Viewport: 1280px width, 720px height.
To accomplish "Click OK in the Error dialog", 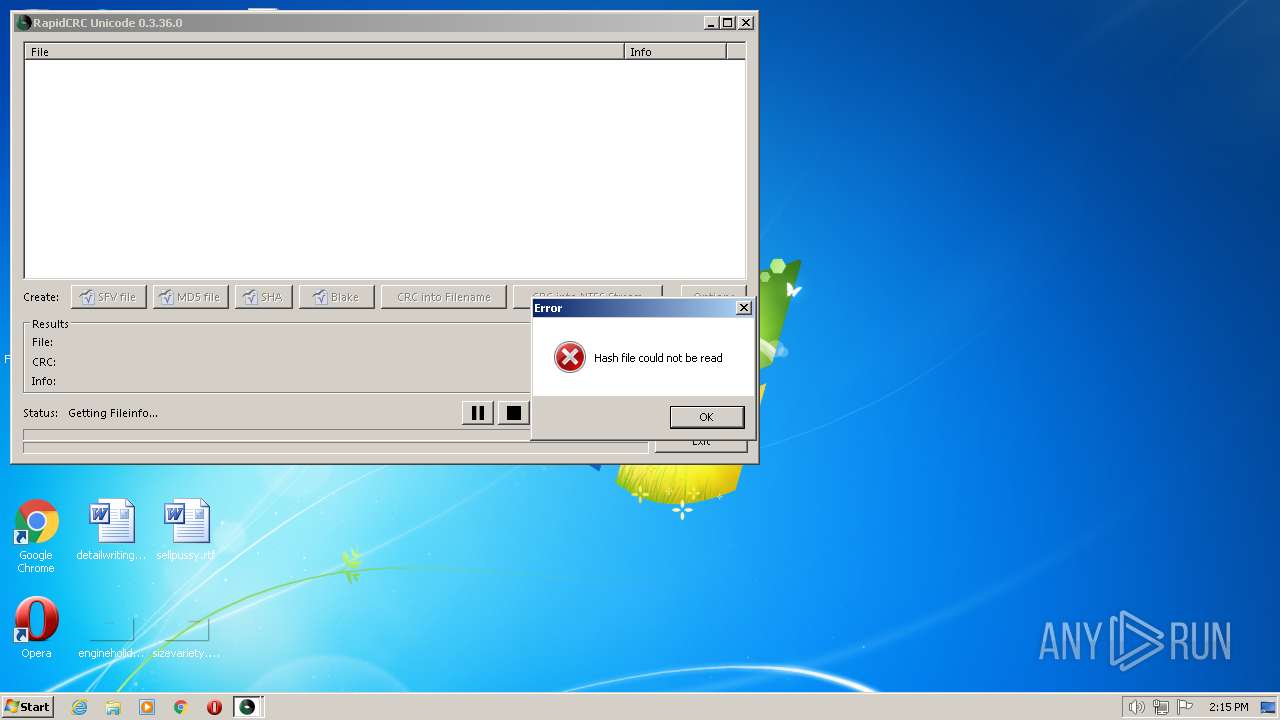I will pos(706,417).
